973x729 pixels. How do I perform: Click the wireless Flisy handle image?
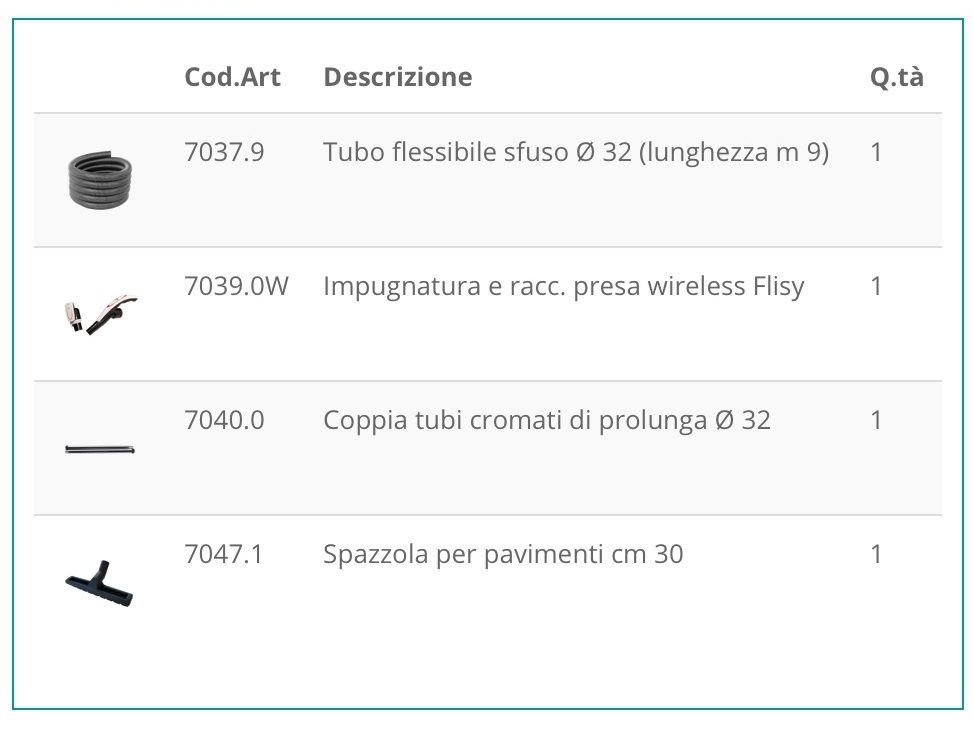click(x=100, y=313)
